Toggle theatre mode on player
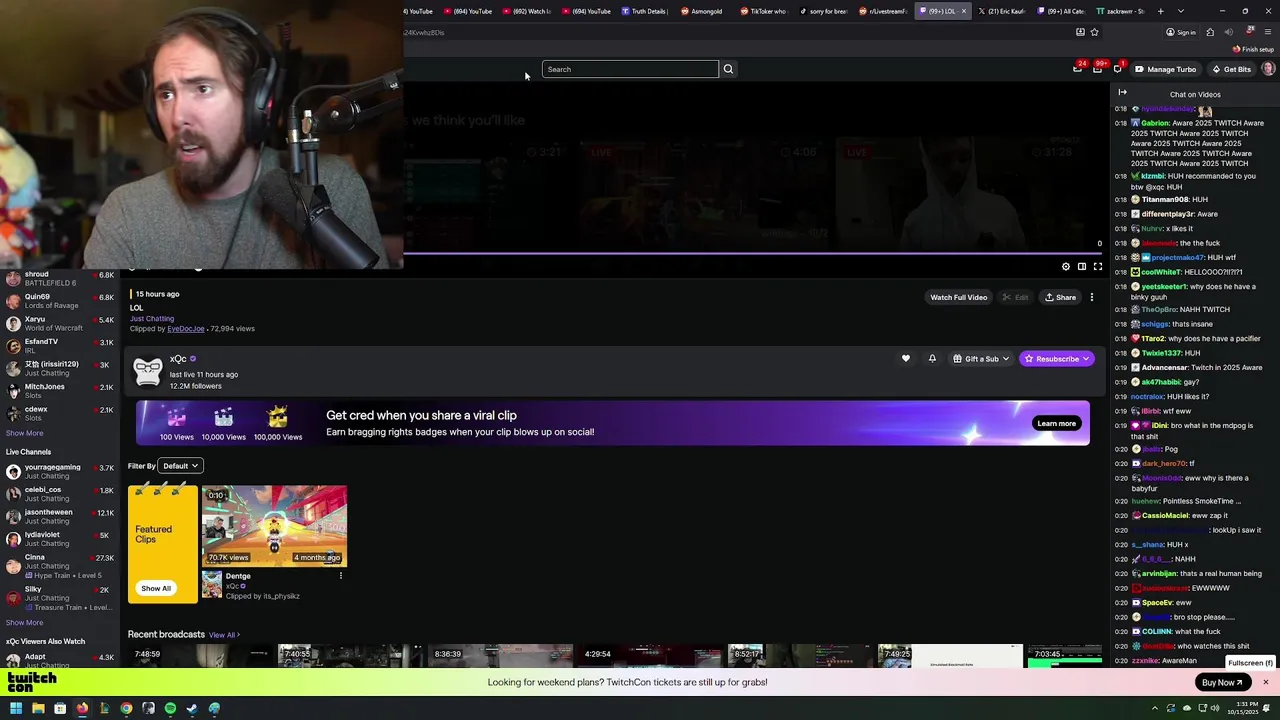The height and width of the screenshot is (720, 1280). click(x=1082, y=267)
